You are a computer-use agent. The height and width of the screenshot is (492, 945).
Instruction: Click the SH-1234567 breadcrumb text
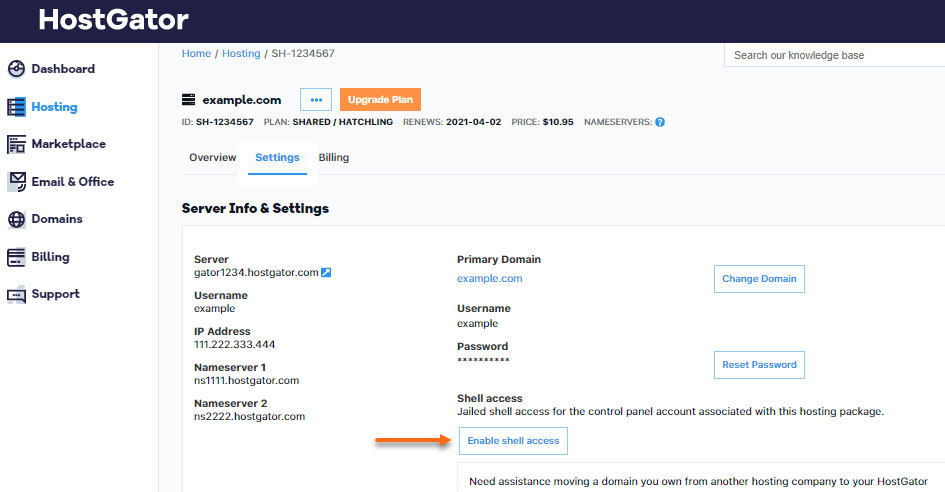pos(303,53)
